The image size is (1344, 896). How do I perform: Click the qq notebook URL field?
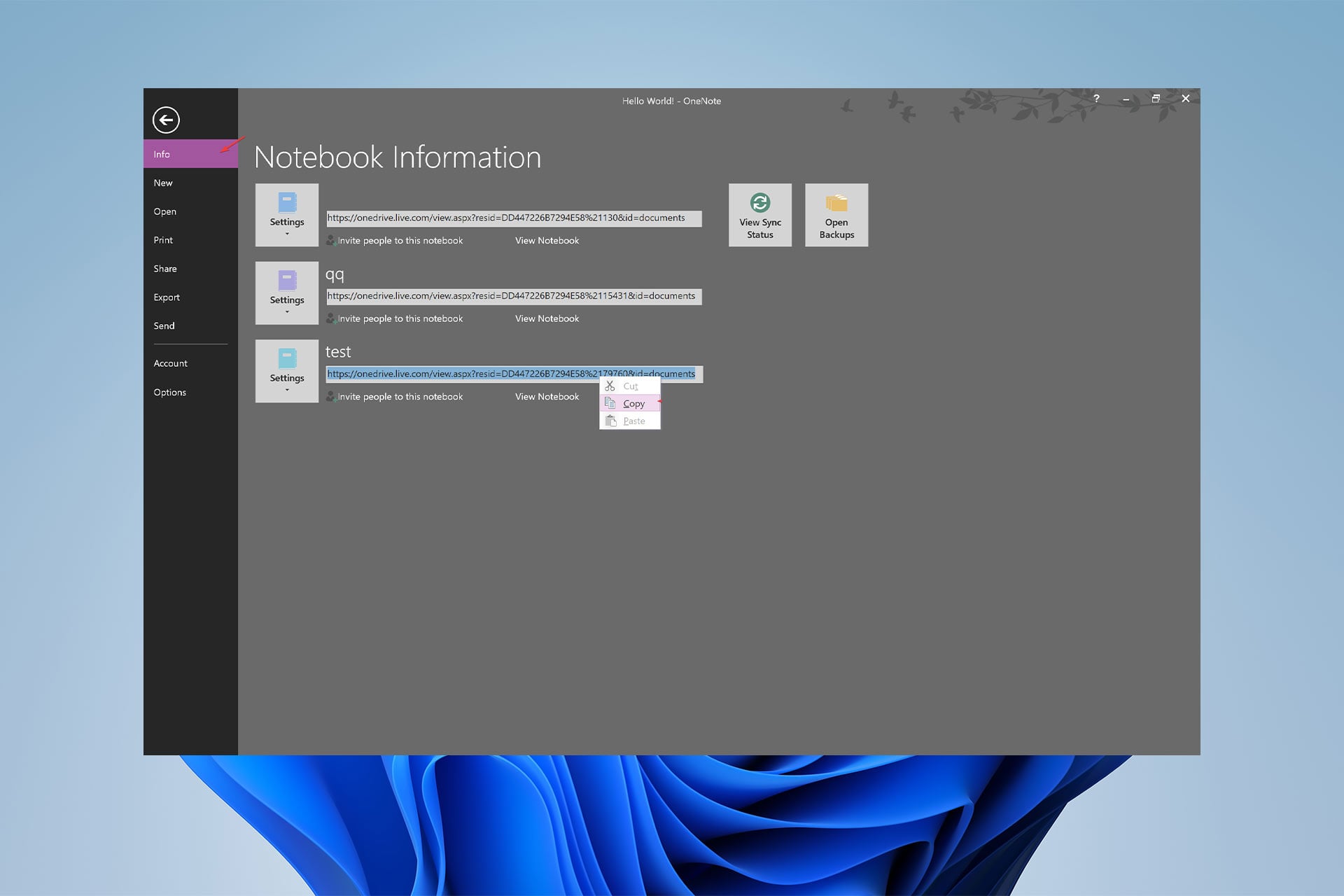(513, 296)
